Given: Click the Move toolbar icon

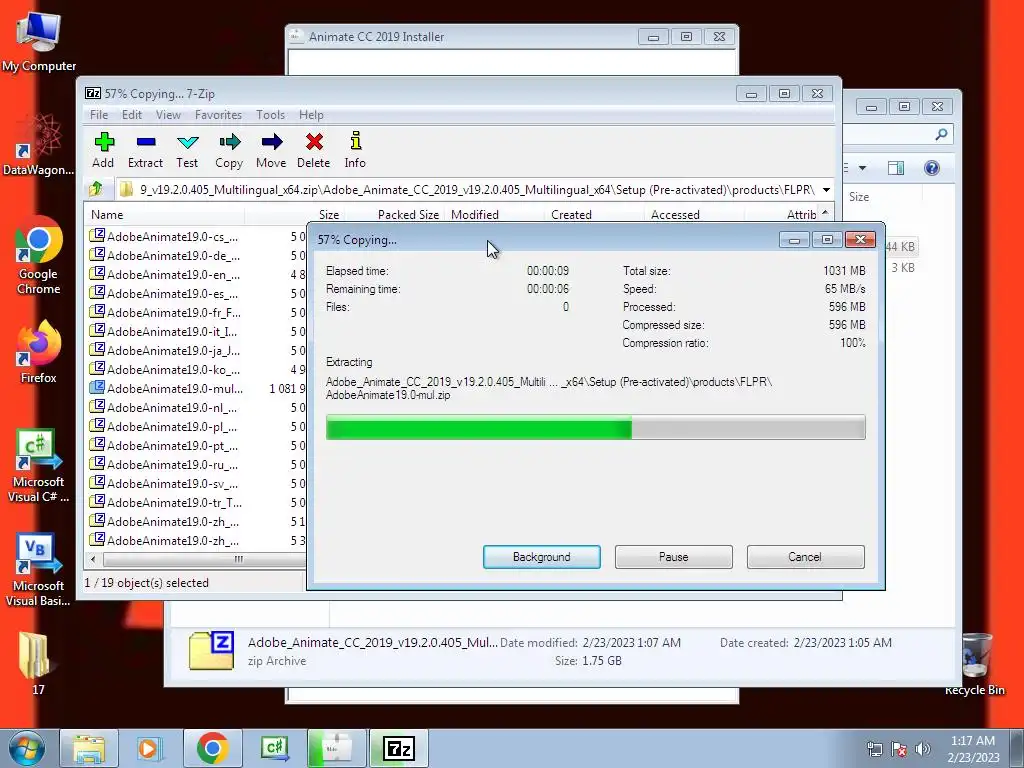Looking at the screenshot, I should [271, 150].
